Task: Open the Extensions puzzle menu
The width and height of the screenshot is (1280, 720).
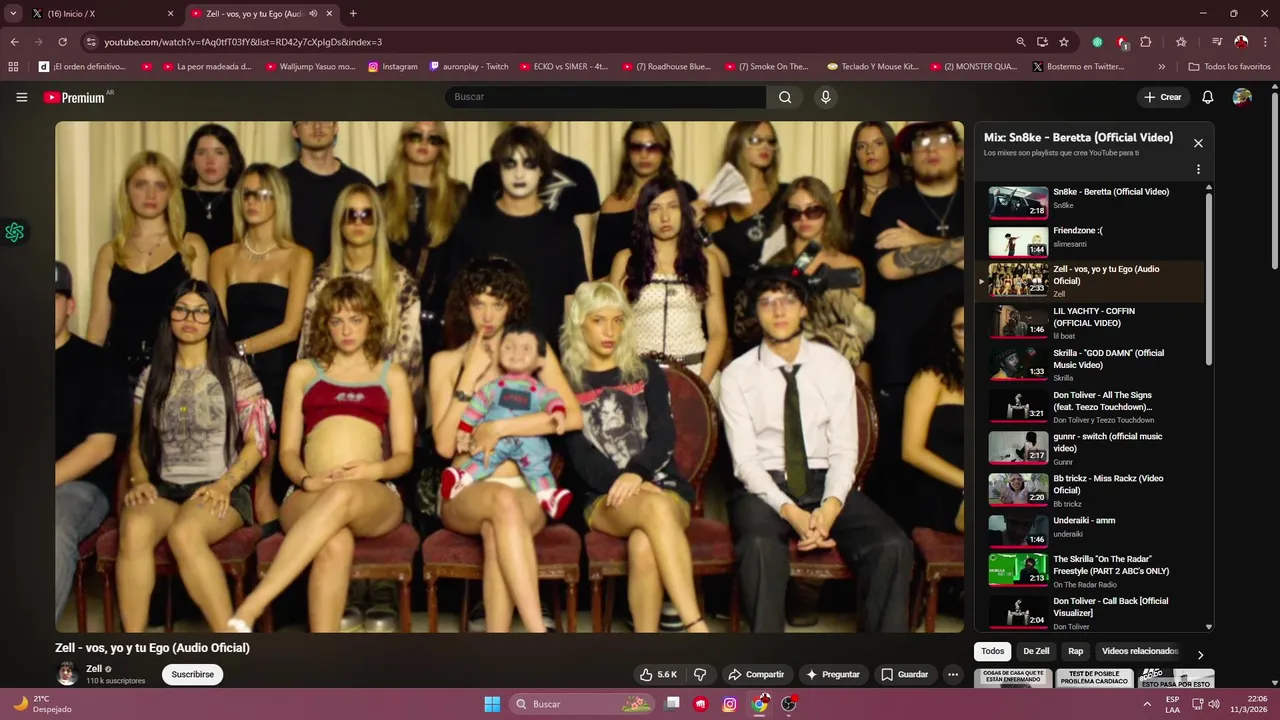Action: (x=1146, y=42)
